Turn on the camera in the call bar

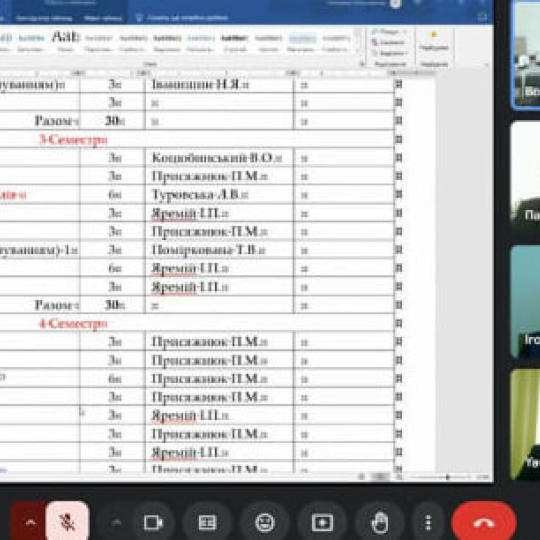tap(153, 523)
